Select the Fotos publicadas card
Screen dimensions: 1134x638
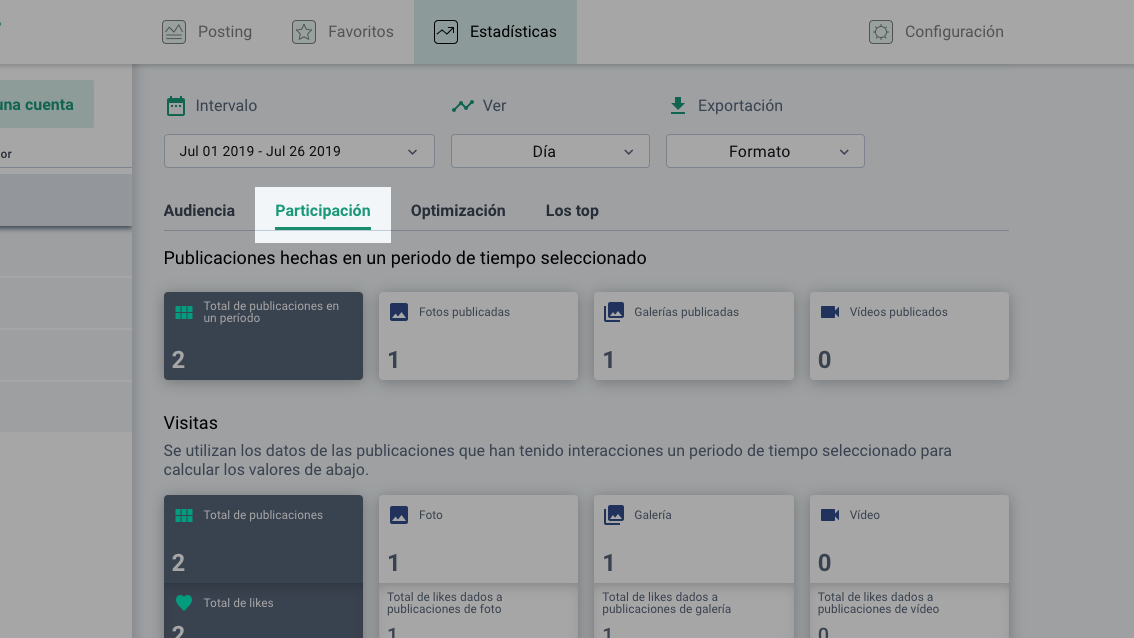click(x=478, y=336)
